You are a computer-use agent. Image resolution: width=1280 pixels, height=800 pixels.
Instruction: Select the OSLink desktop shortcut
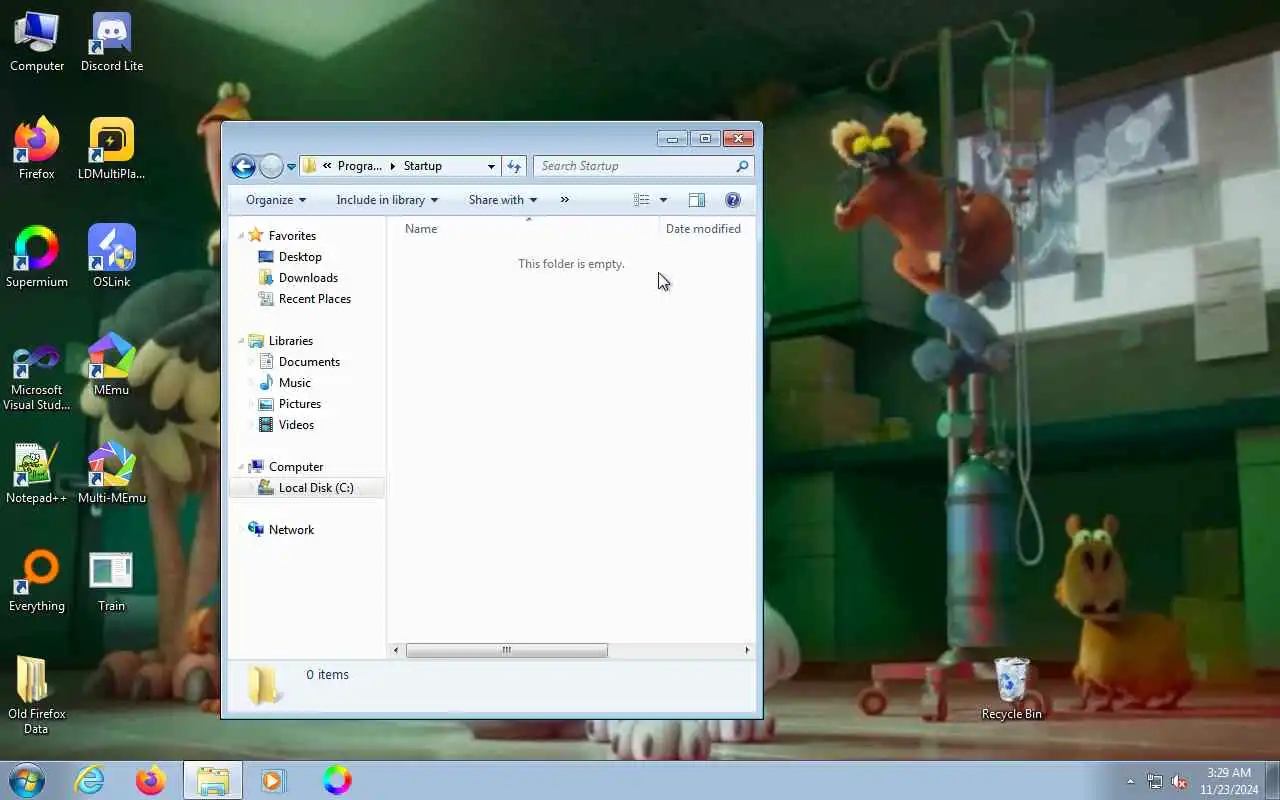[x=112, y=258]
